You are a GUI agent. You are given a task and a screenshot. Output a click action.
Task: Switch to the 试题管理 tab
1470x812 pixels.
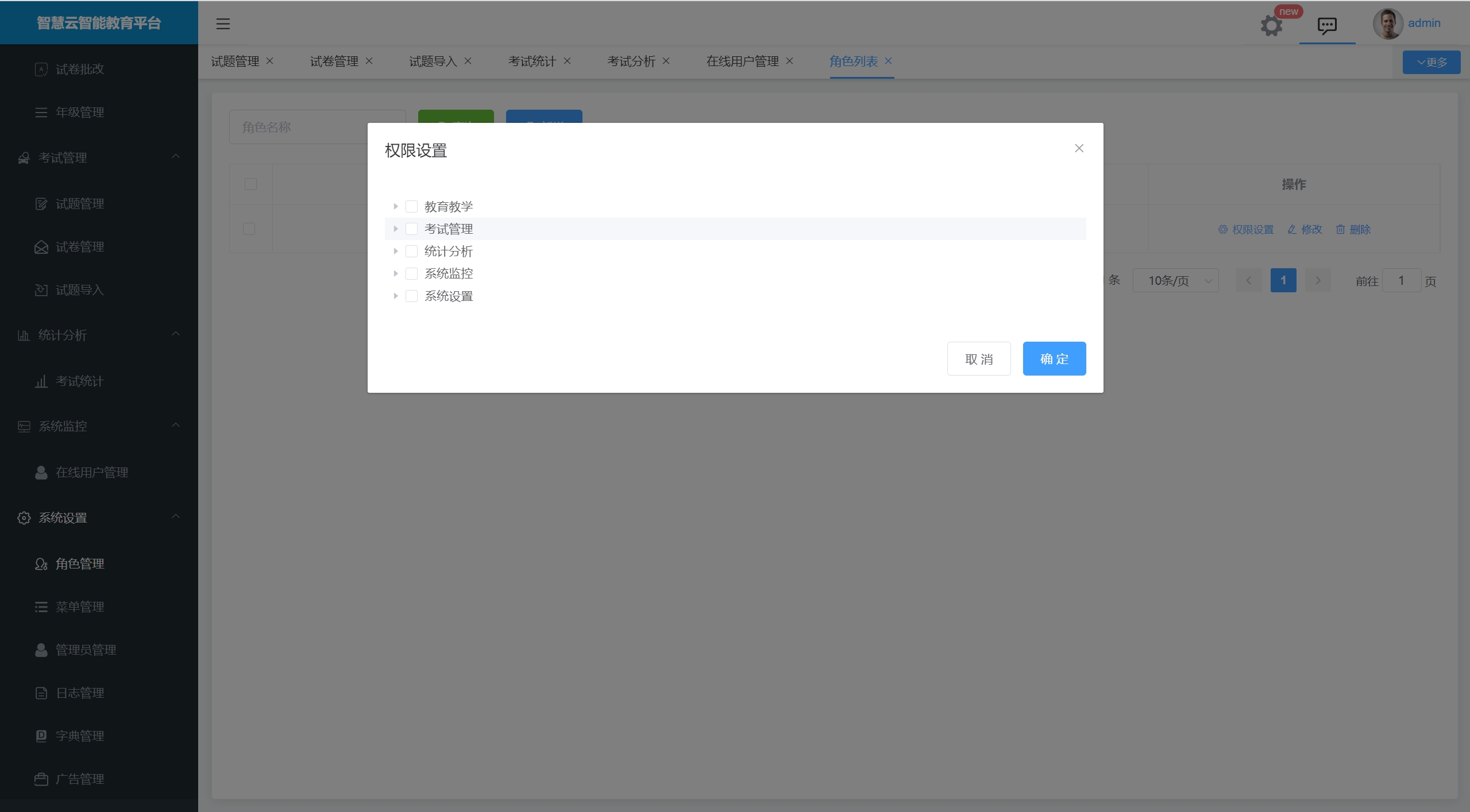235,61
